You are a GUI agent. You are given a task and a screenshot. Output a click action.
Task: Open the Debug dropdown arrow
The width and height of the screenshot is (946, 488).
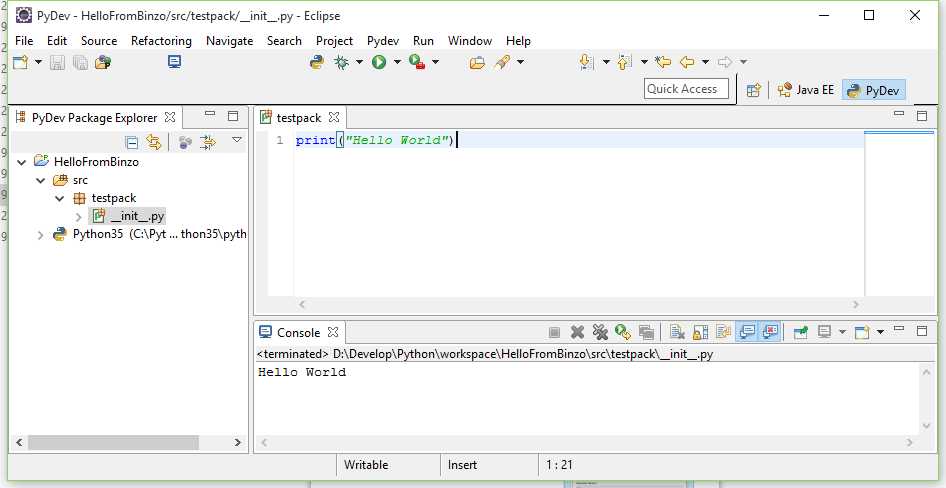(359, 62)
